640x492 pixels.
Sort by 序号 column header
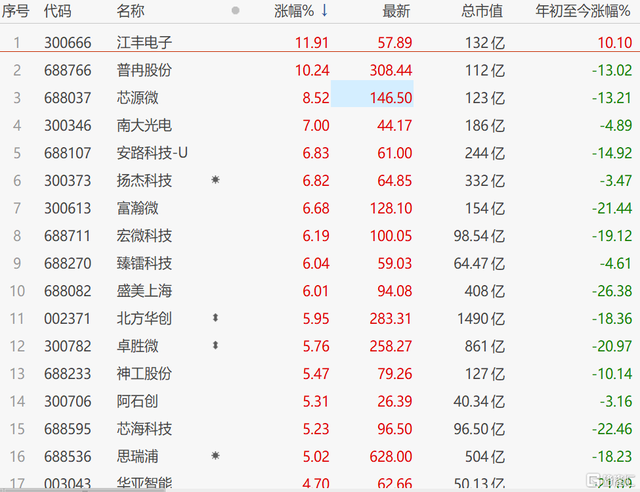tap(16, 11)
